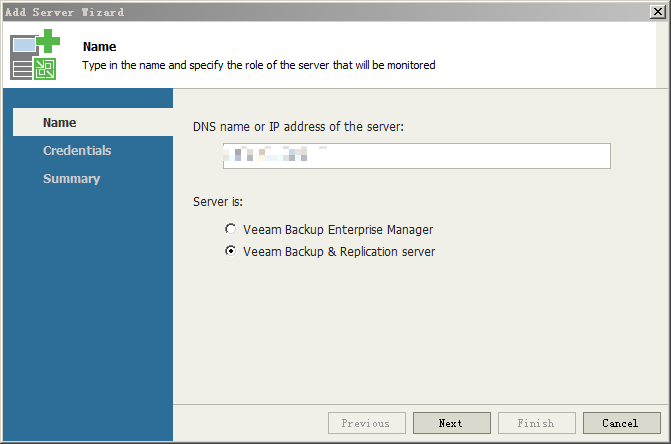671x444 pixels.
Task: Open the Credentials wizard step
Action: coord(77,151)
